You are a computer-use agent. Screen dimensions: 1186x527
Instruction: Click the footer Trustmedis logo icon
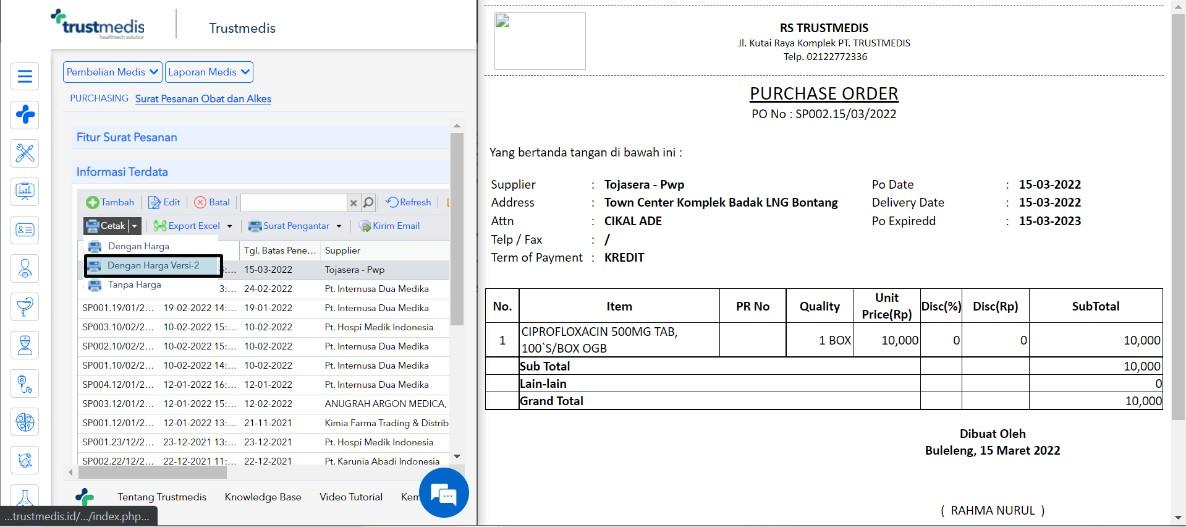click(85, 497)
